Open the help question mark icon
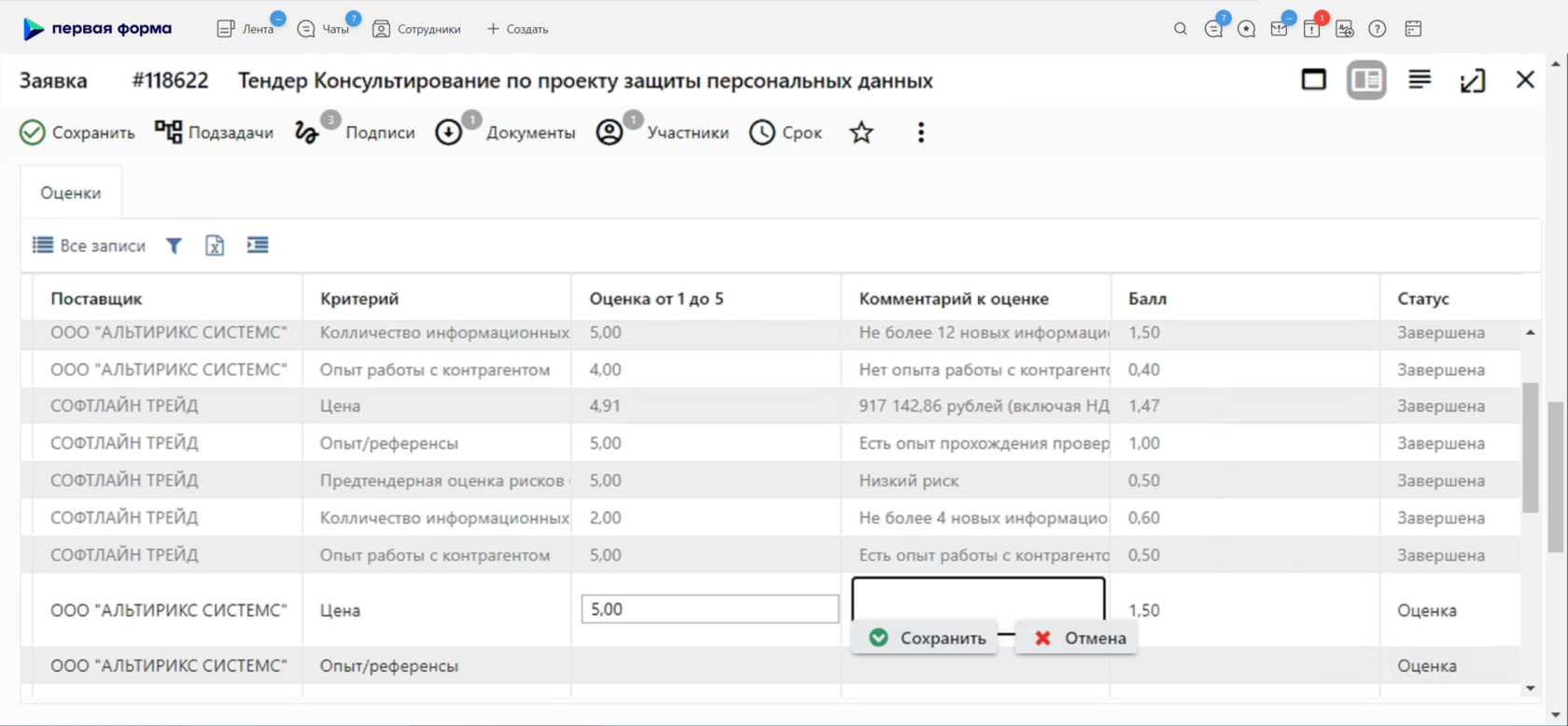Image resolution: width=1568 pixels, height=726 pixels. (1378, 29)
